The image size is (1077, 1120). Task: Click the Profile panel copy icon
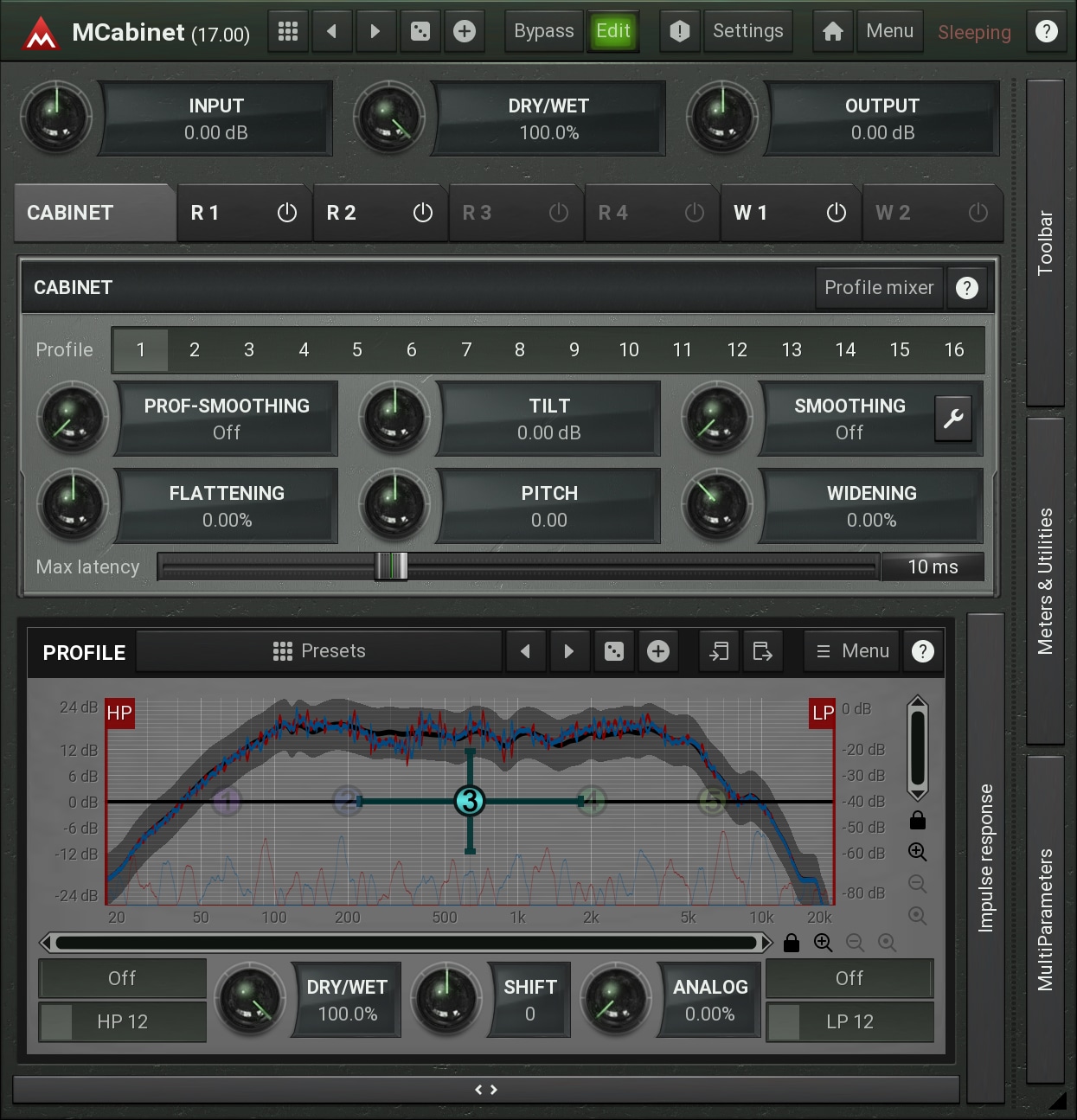coord(762,651)
